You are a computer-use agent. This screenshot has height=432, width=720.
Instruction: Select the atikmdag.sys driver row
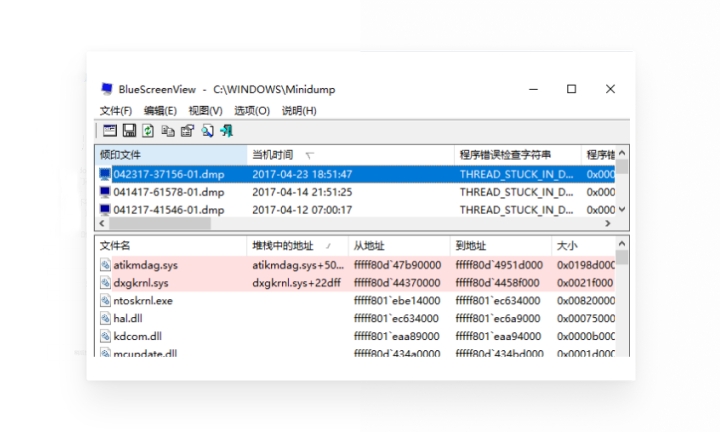(355, 265)
